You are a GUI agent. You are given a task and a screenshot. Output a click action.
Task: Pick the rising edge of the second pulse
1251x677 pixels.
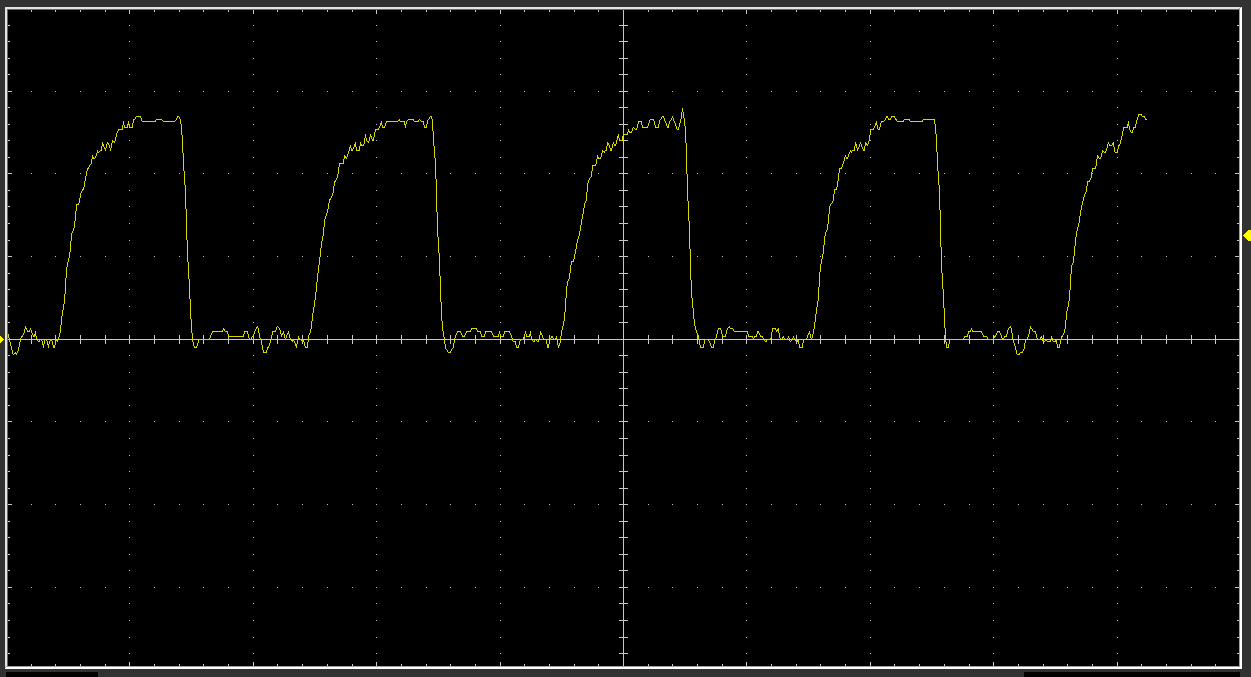tap(320, 250)
